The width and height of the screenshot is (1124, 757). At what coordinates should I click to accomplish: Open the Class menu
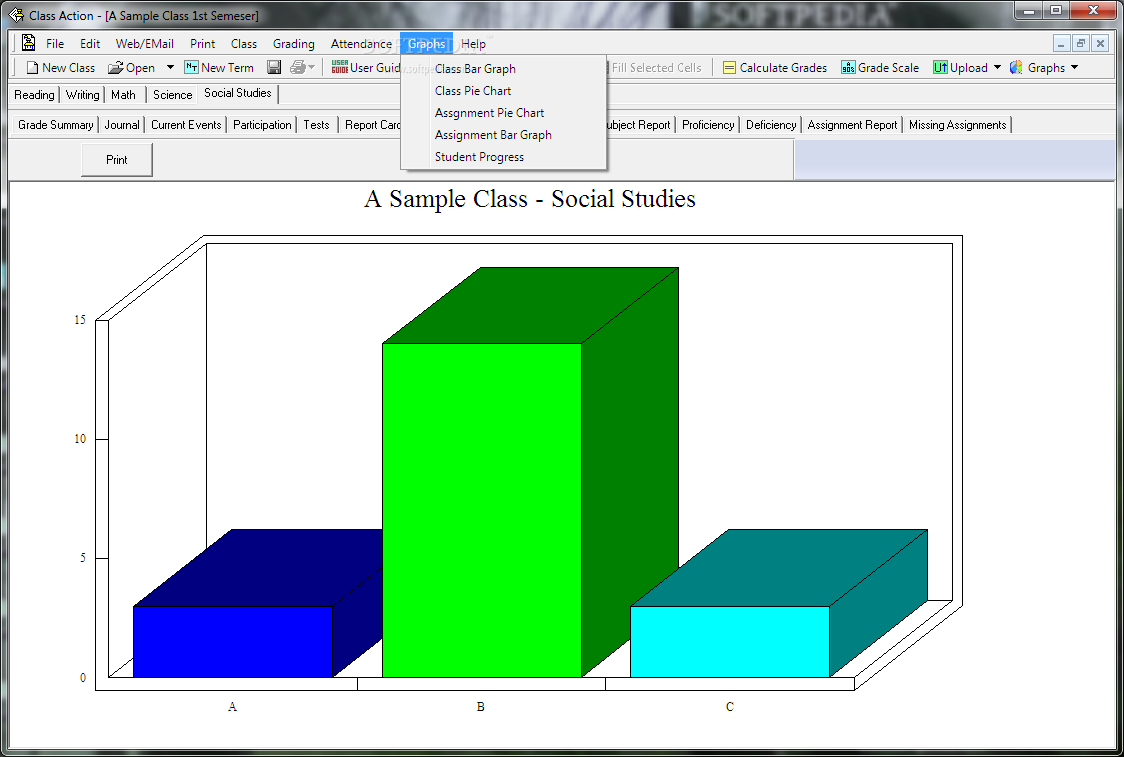click(244, 44)
